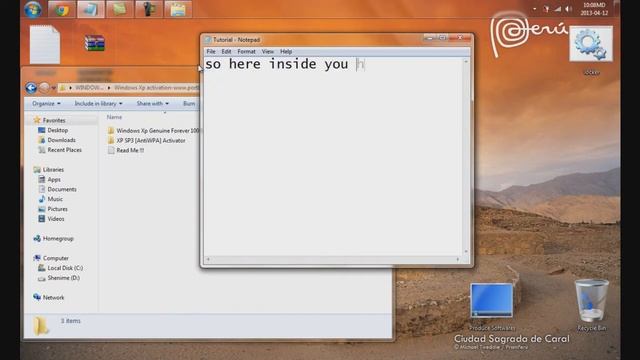Viewport: 640px width, 360px height.
Task: Open Explorer recent pages dropdown arrow
Action: click(53, 88)
